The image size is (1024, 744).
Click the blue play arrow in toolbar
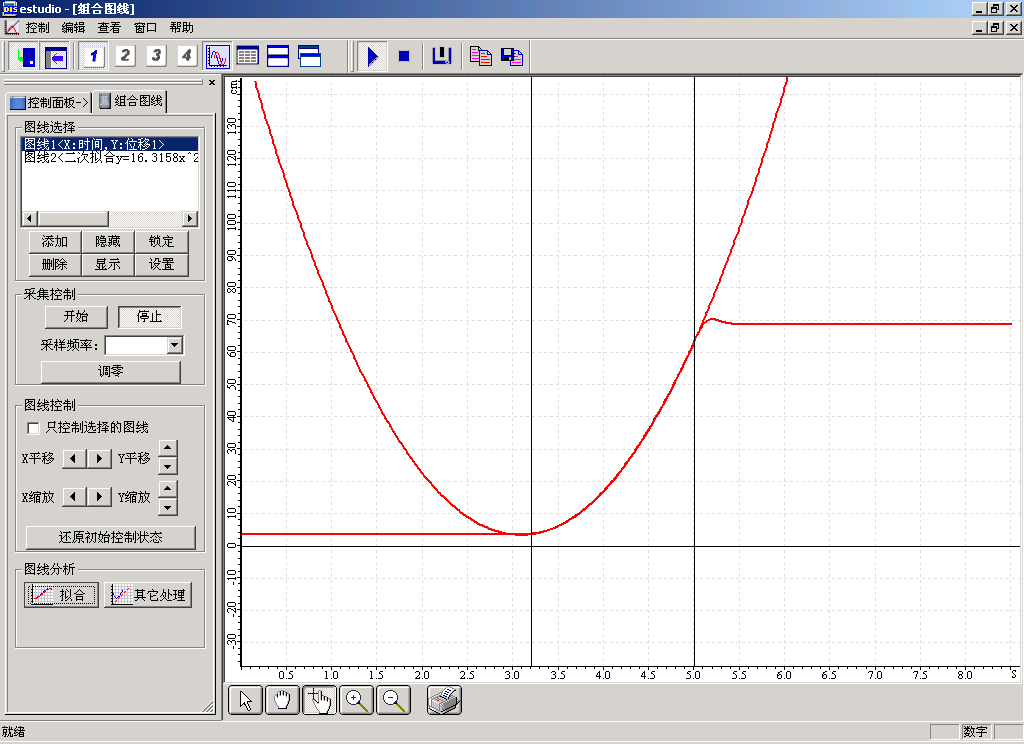[372, 56]
